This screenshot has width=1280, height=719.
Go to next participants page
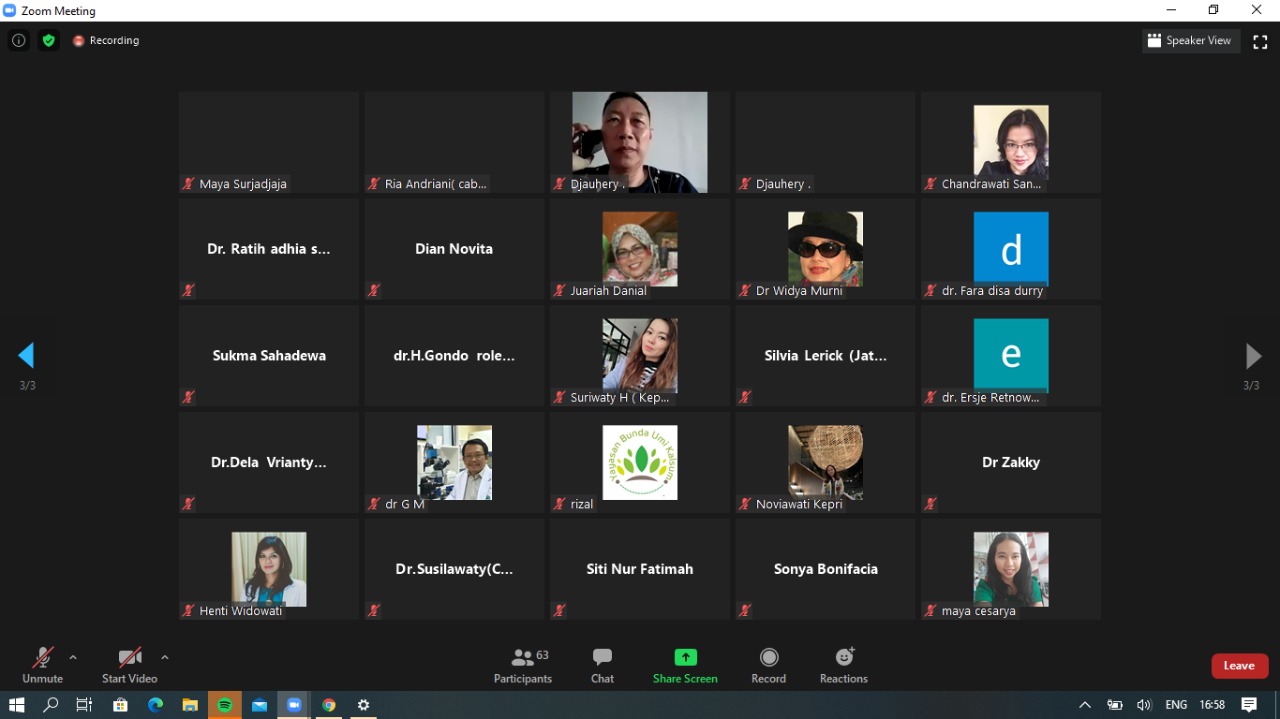1252,355
